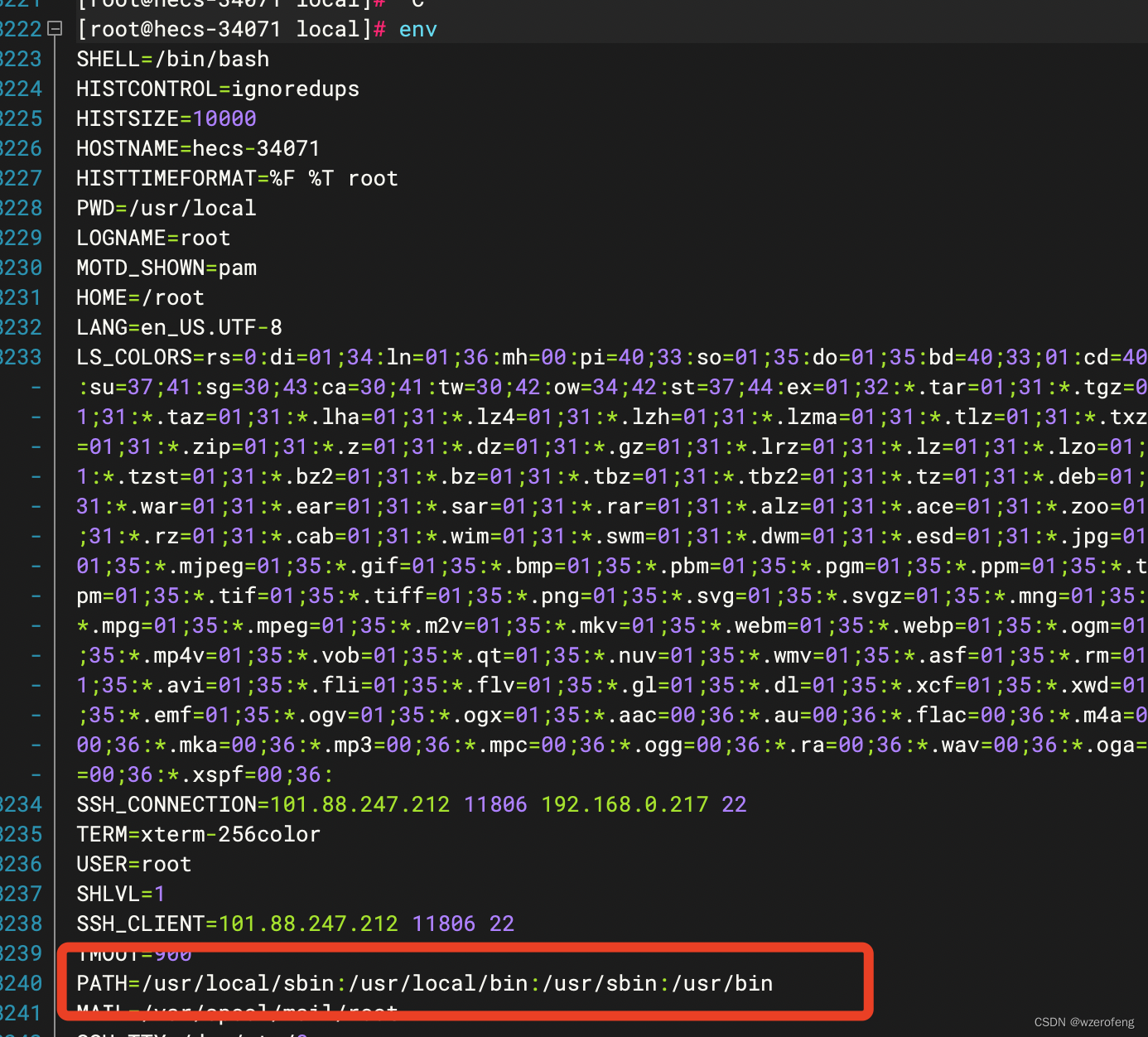Click /usr/bin at end of PATH

(x=722, y=984)
